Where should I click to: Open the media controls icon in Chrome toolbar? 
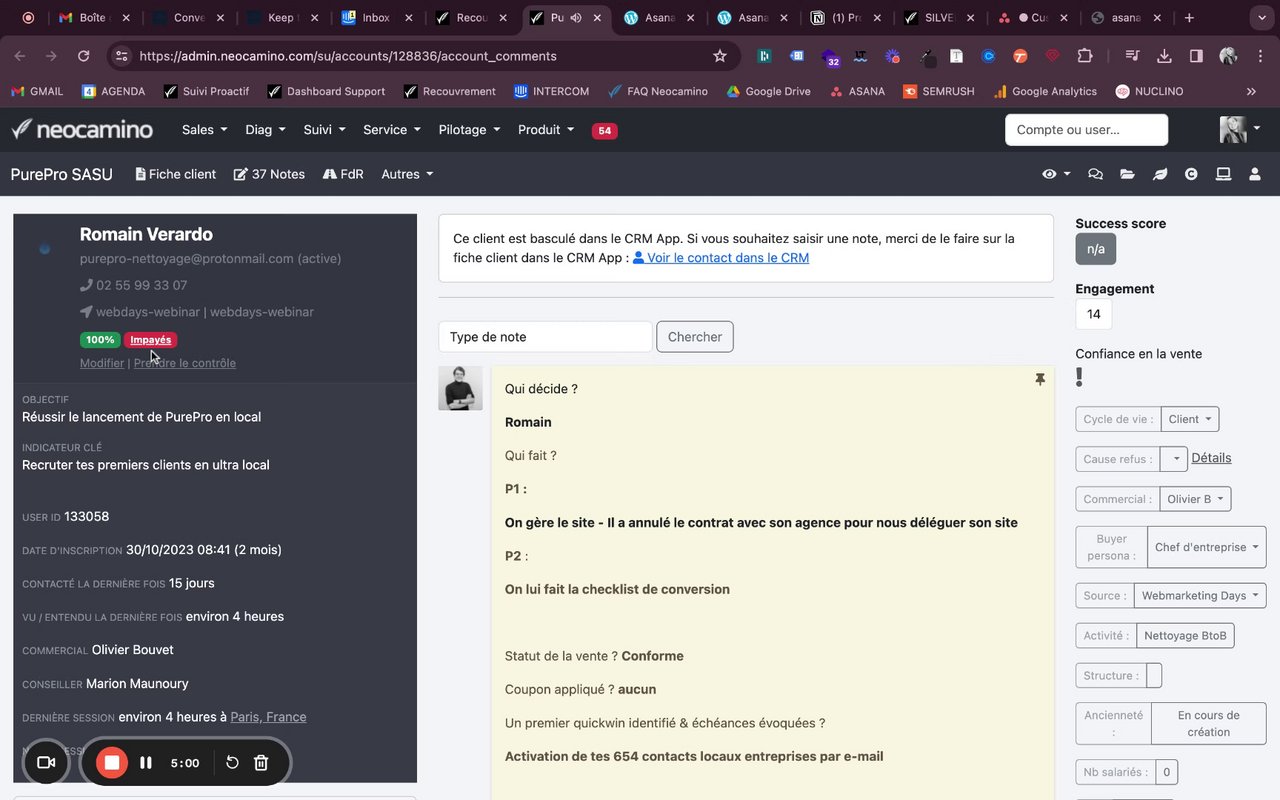point(1132,56)
